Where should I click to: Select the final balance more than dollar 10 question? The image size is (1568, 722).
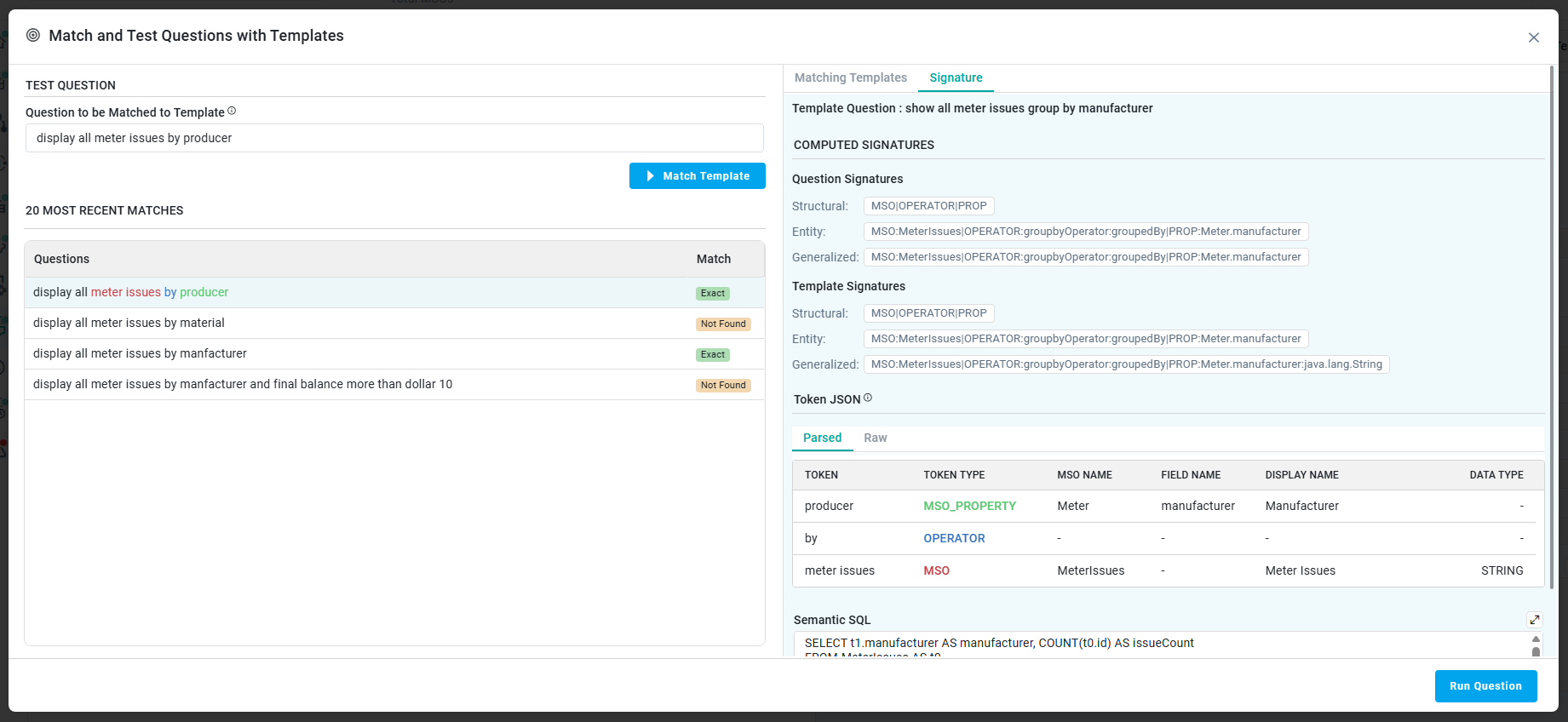(394, 385)
